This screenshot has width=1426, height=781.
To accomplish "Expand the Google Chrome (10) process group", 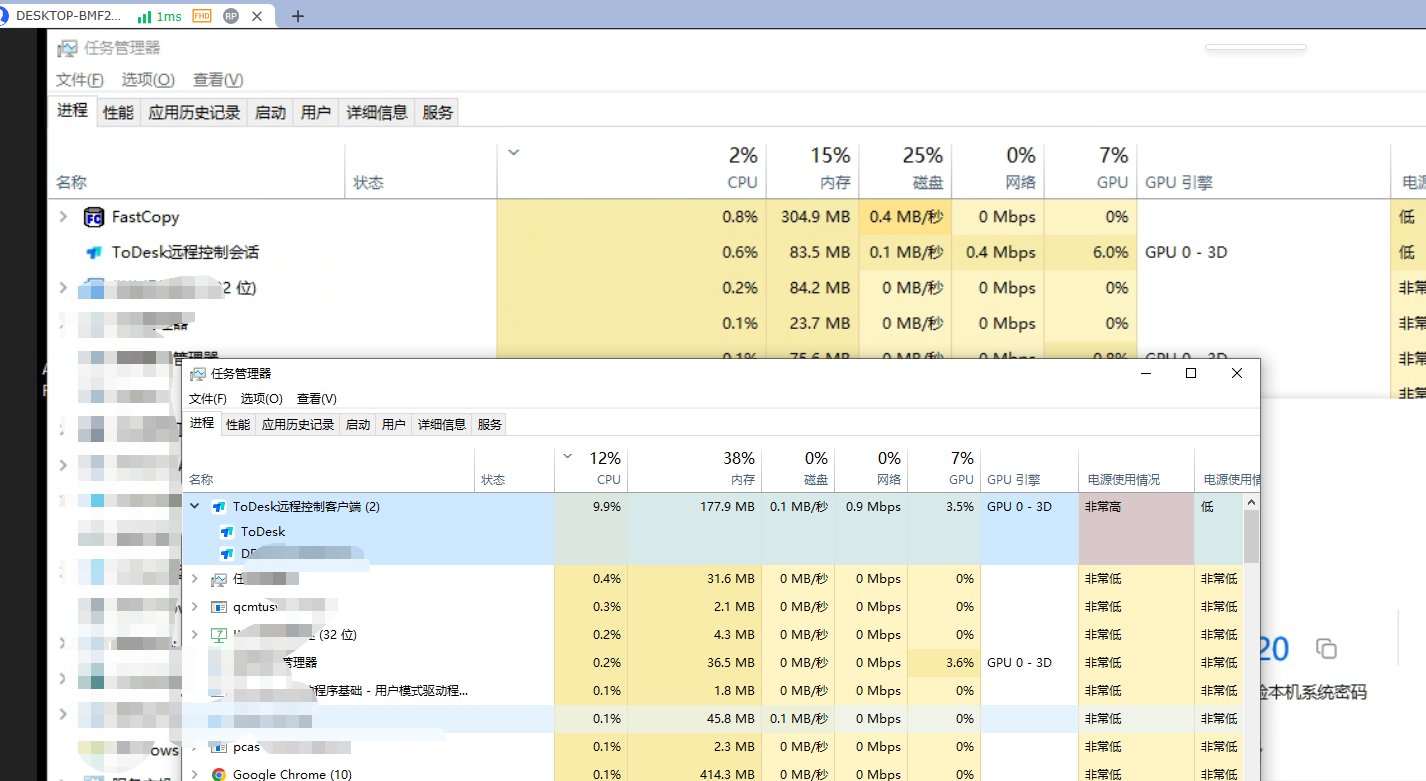I will 195,775.
